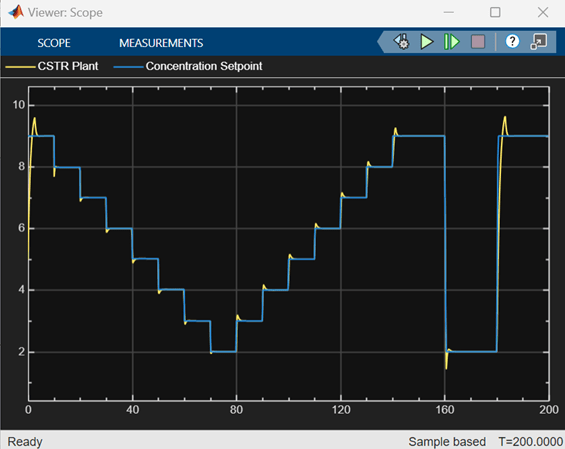
Task: Maximize the Viewer: Scope window
Action: [495, 12]
